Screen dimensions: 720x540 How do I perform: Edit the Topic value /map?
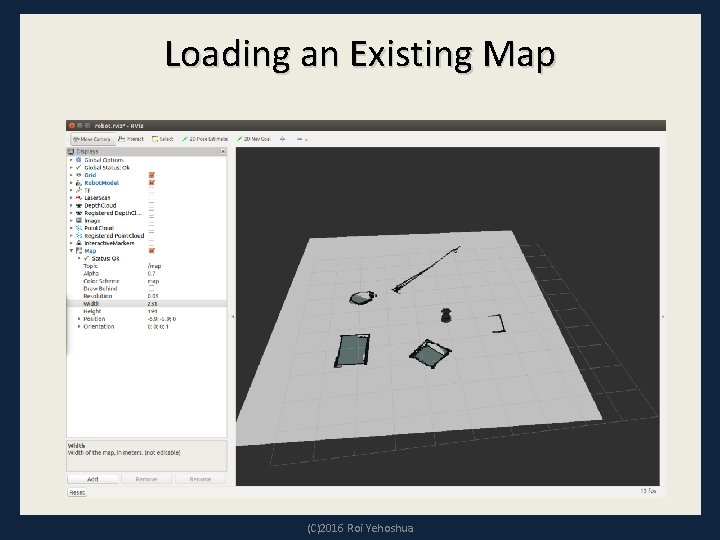pyautogui.click(x=154, y=266)
